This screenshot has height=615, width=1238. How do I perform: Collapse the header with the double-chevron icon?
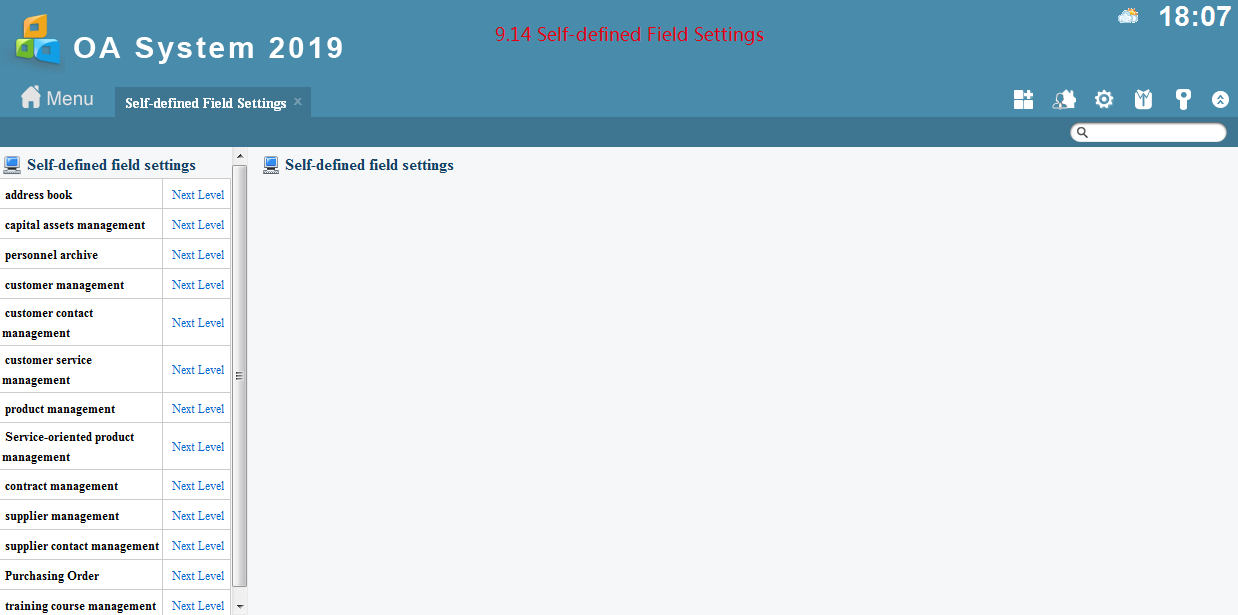[x=1220, y=99]
